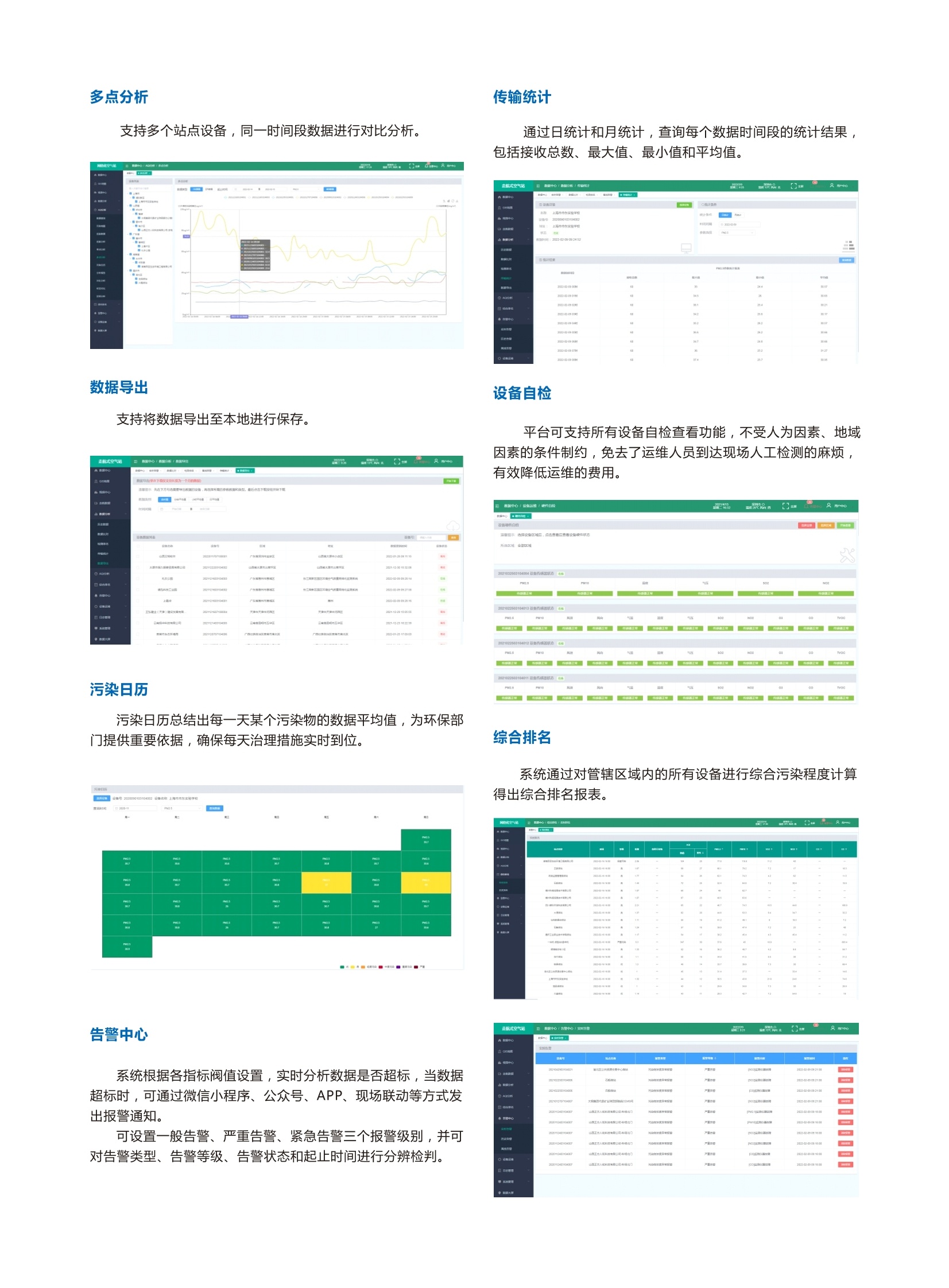Click GIS地图 sidebar icon in 传输统计 screenshot
The width and height of the screenshot is (949, 1288).
(x=500, y=208)
